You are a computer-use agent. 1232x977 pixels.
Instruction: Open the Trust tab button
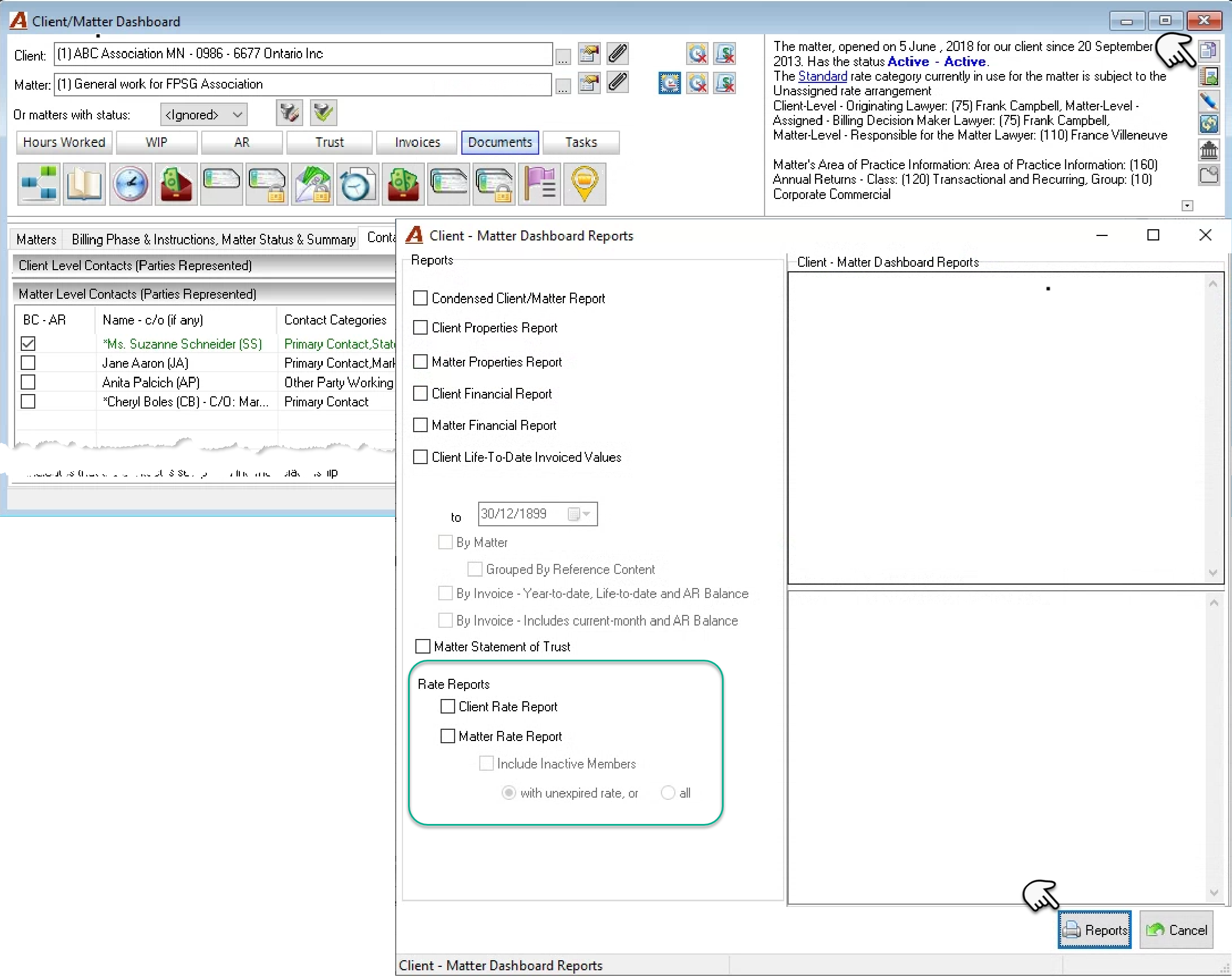(329, 142)
